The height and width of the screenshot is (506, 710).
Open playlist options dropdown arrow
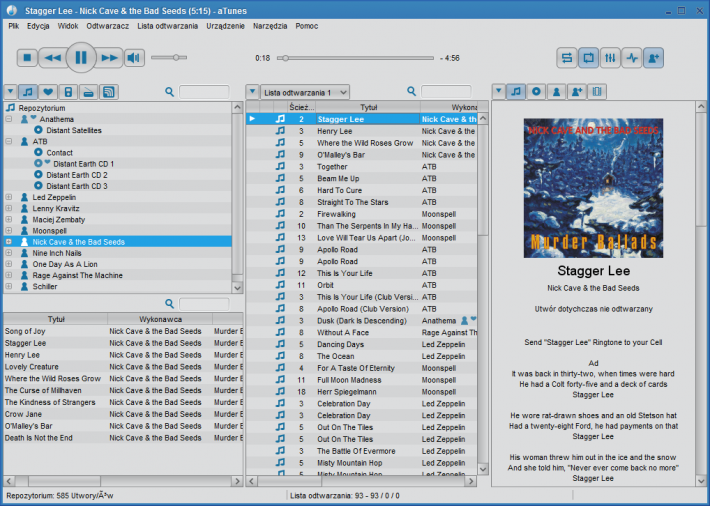[252, 92]
